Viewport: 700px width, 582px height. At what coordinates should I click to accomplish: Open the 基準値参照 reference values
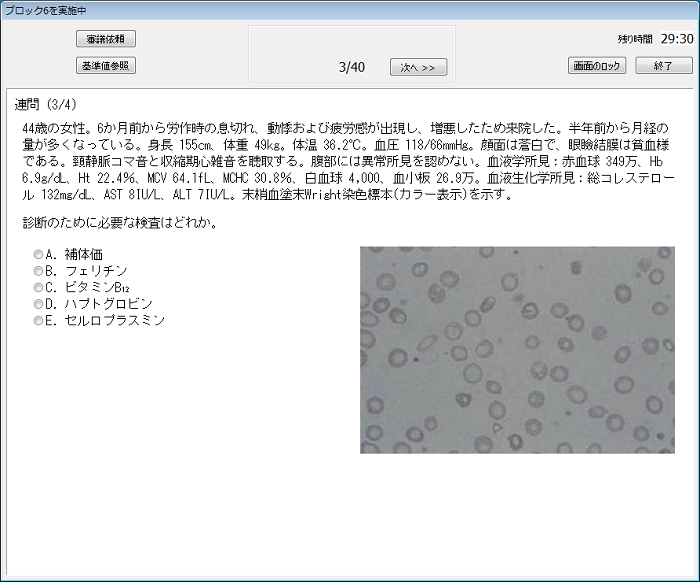pyautogui.click(x=106, y=66)
